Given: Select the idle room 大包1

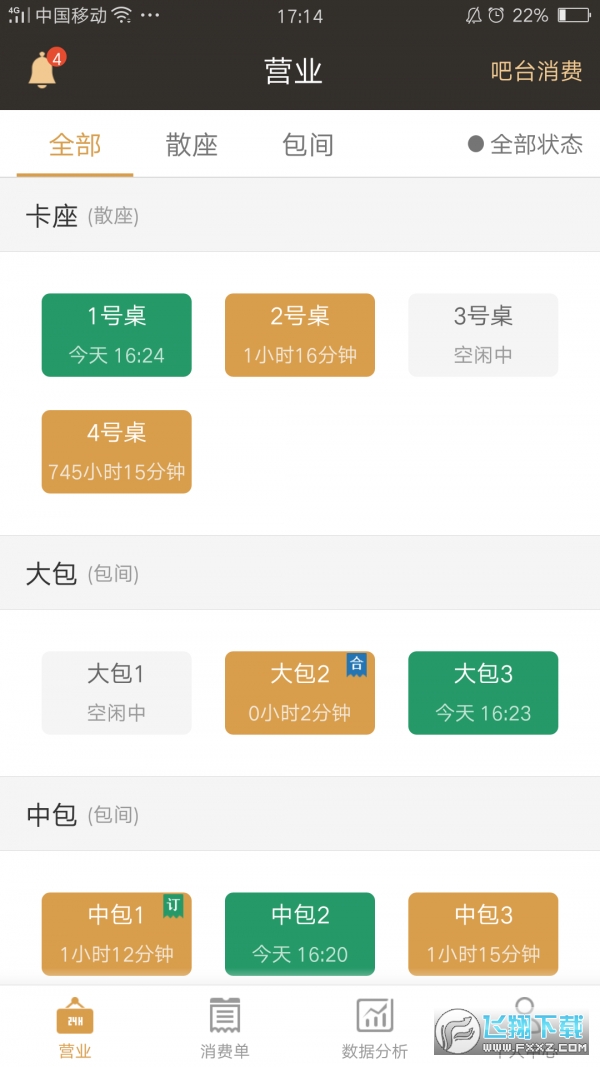Looking at the screenshot, I should click(x=116, y=692).
